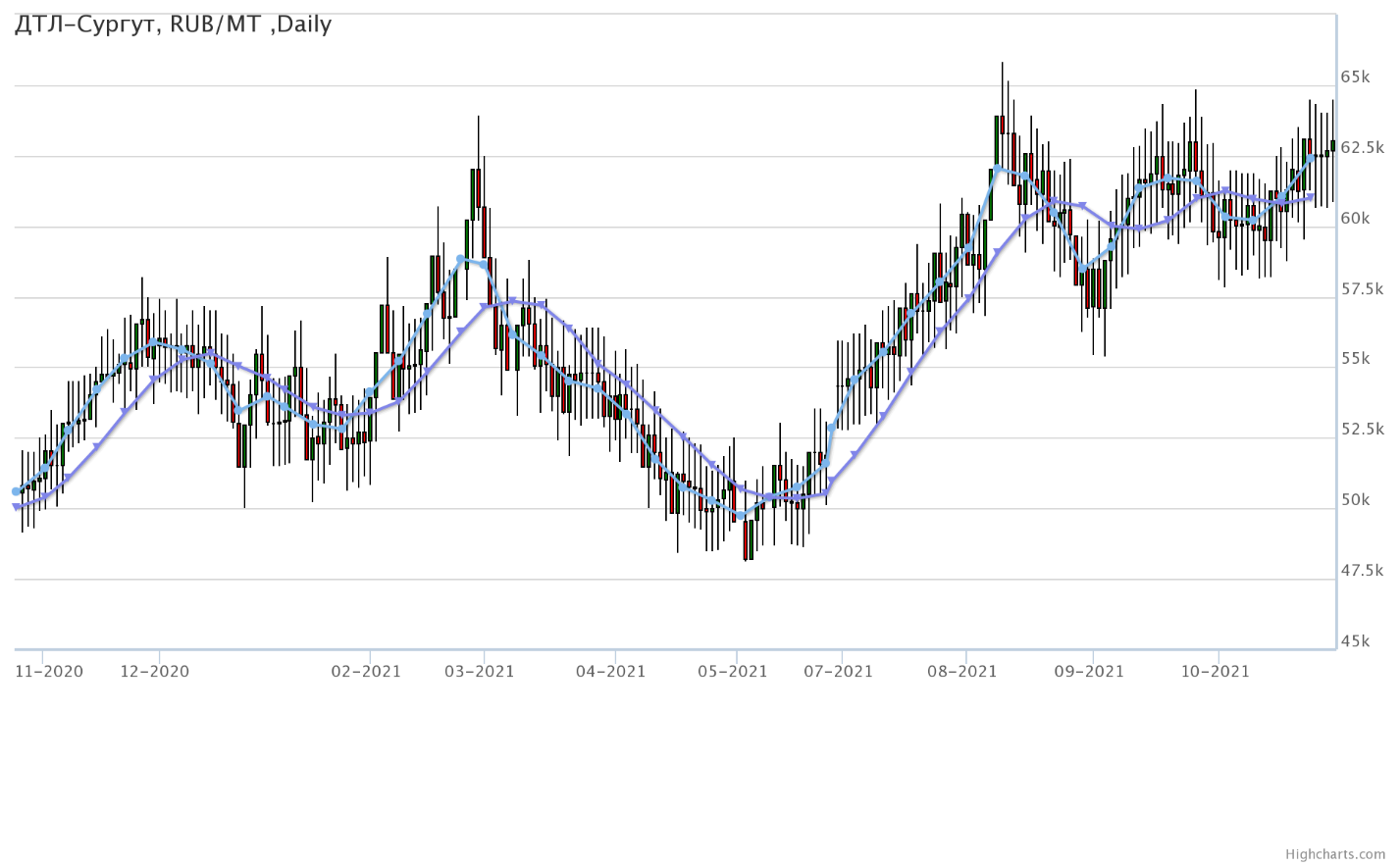Screen dimensions: 1400x866
Task: Click the 05-2021 x-axis date label
Action: tap(733, 672)
